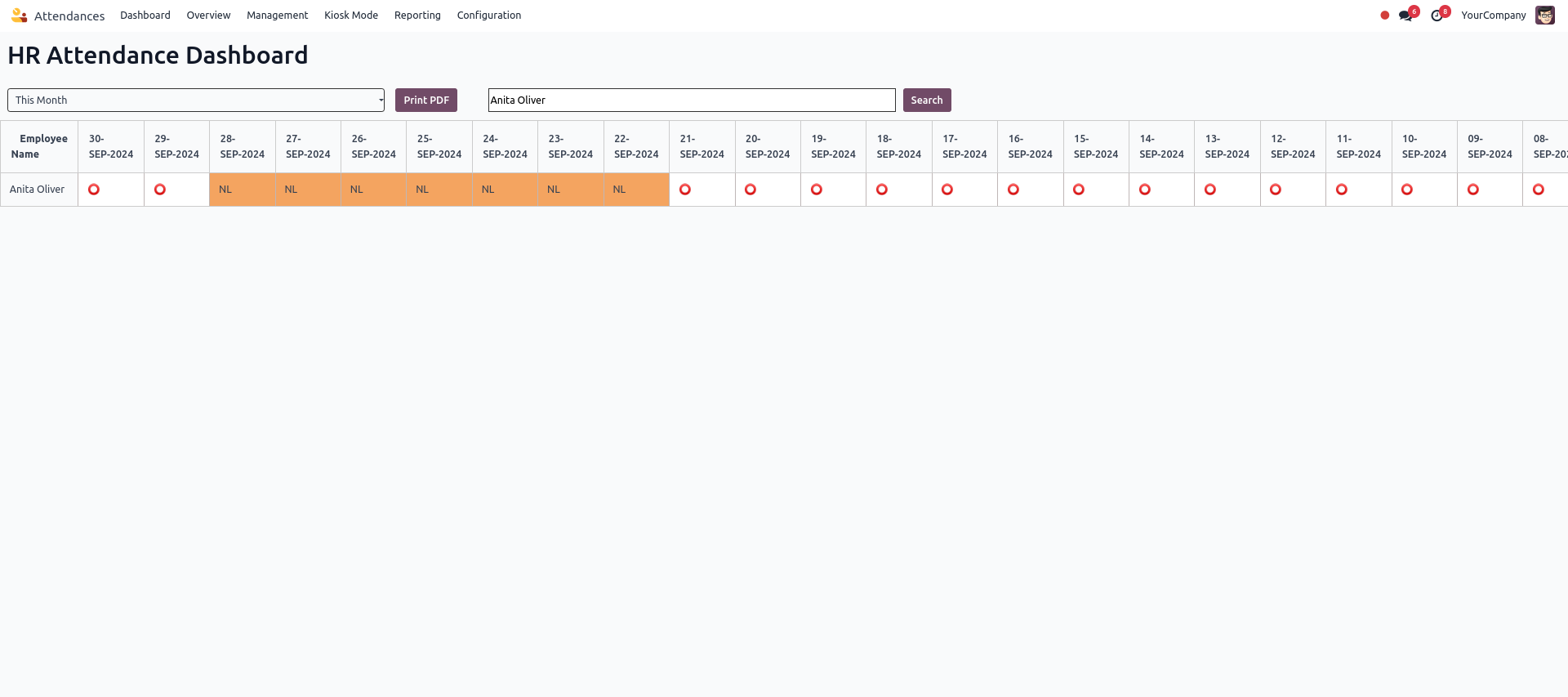The image size is (1568, 697).
Task: Open the messages conversations icon
Action: (x=1405, y=16)
